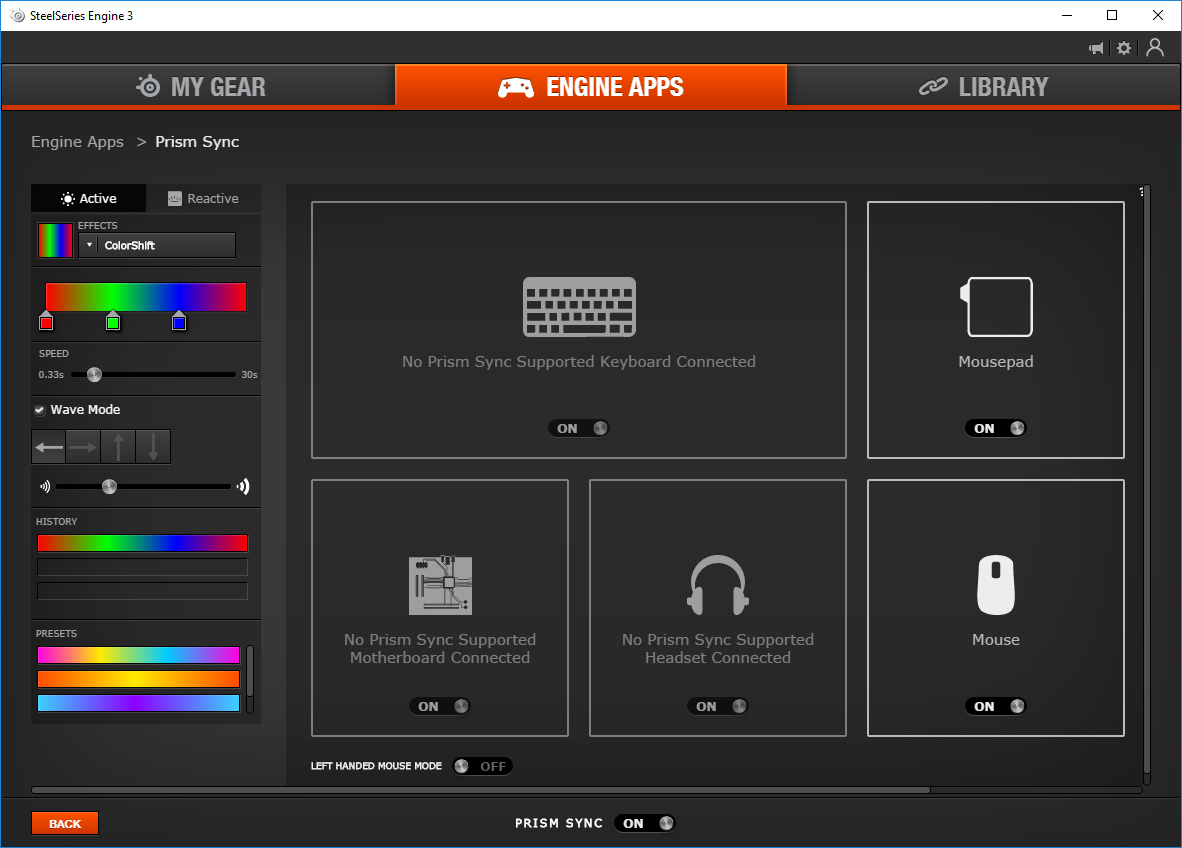This screenshot has width=1182, height=848.
Task: Select the red gradient color stop
Action: (46, 321)
